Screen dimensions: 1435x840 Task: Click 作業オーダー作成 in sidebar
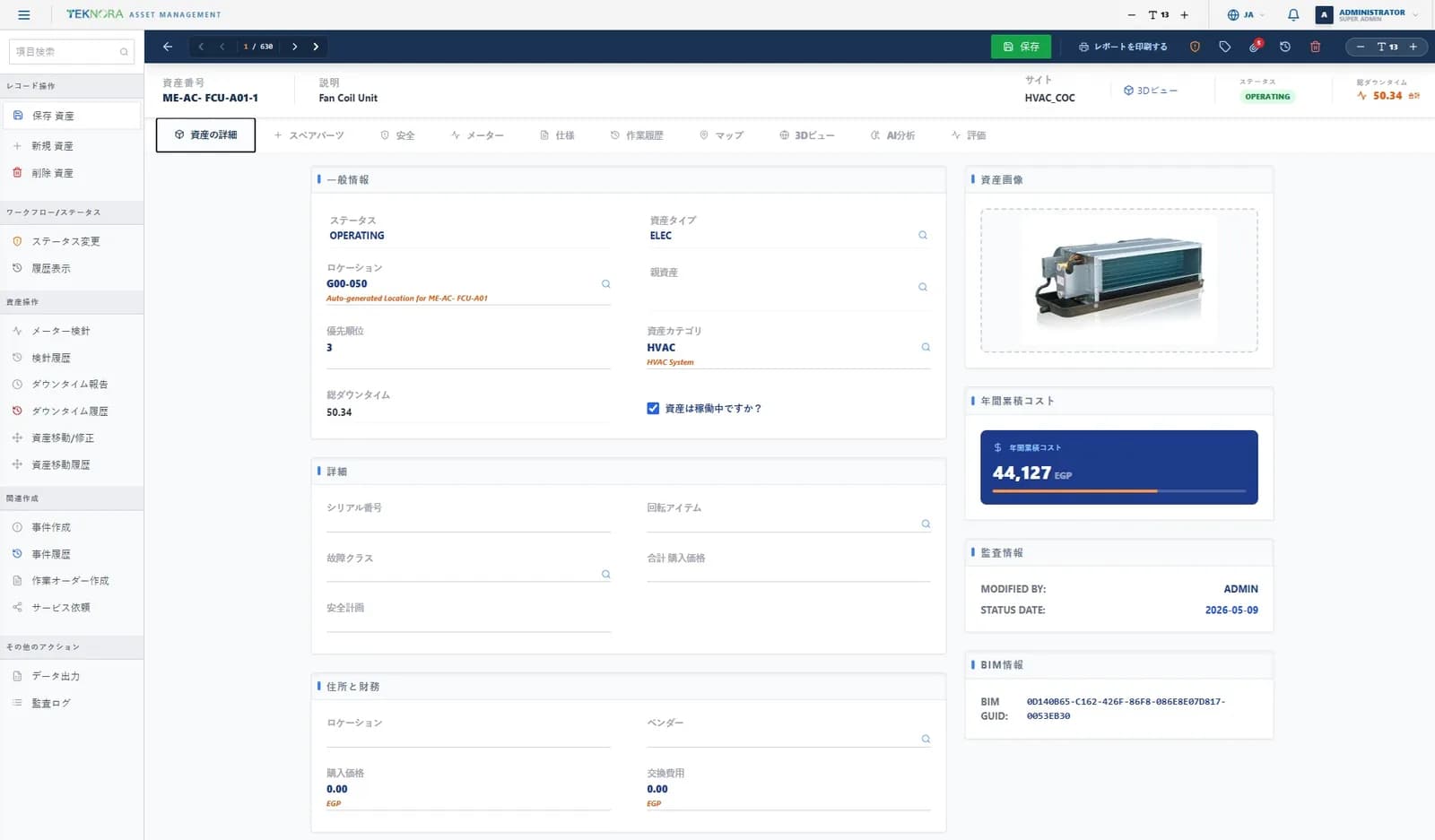(72, 580)
